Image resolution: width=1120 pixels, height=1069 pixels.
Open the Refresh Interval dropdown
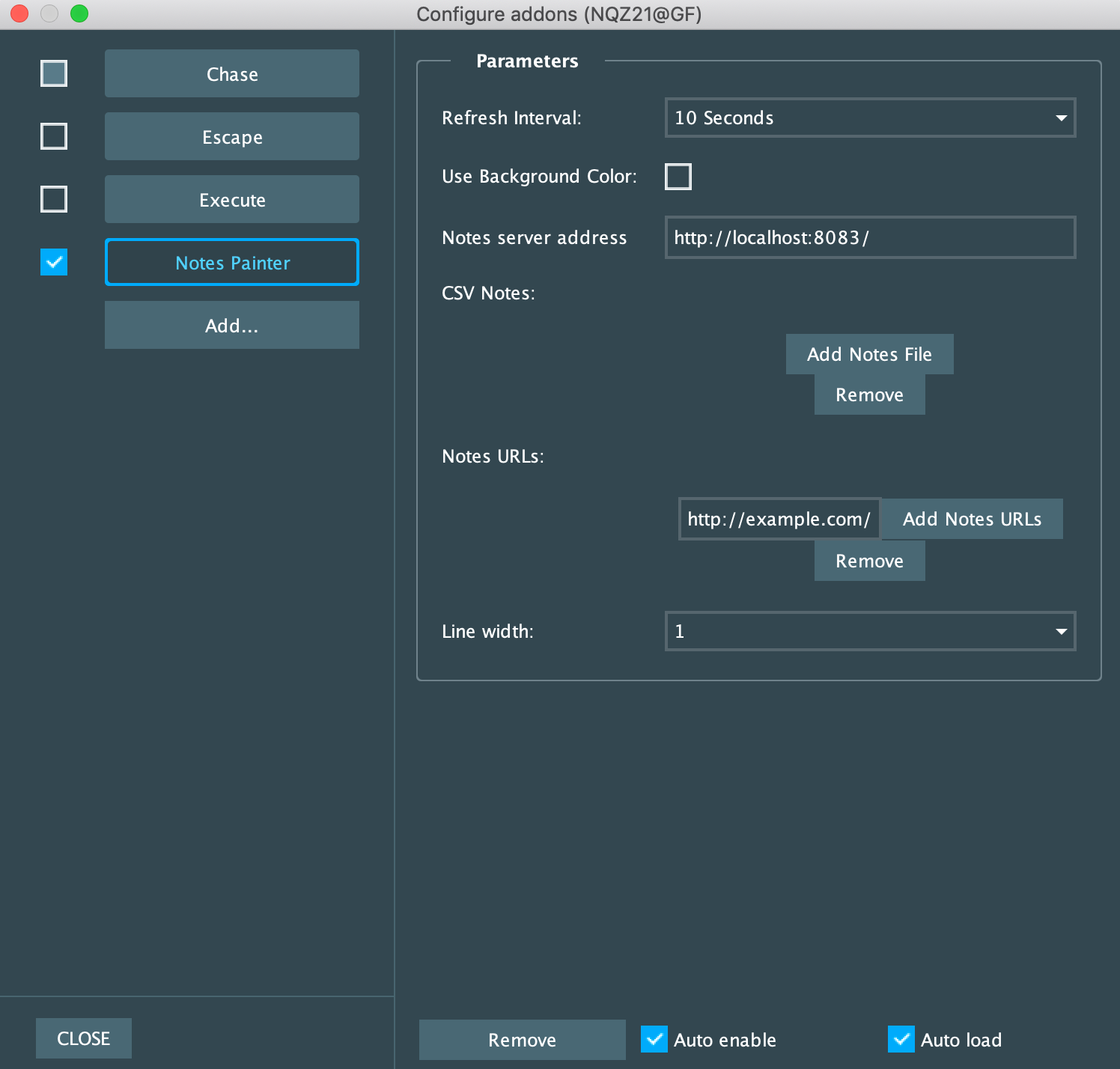(870, 118)
